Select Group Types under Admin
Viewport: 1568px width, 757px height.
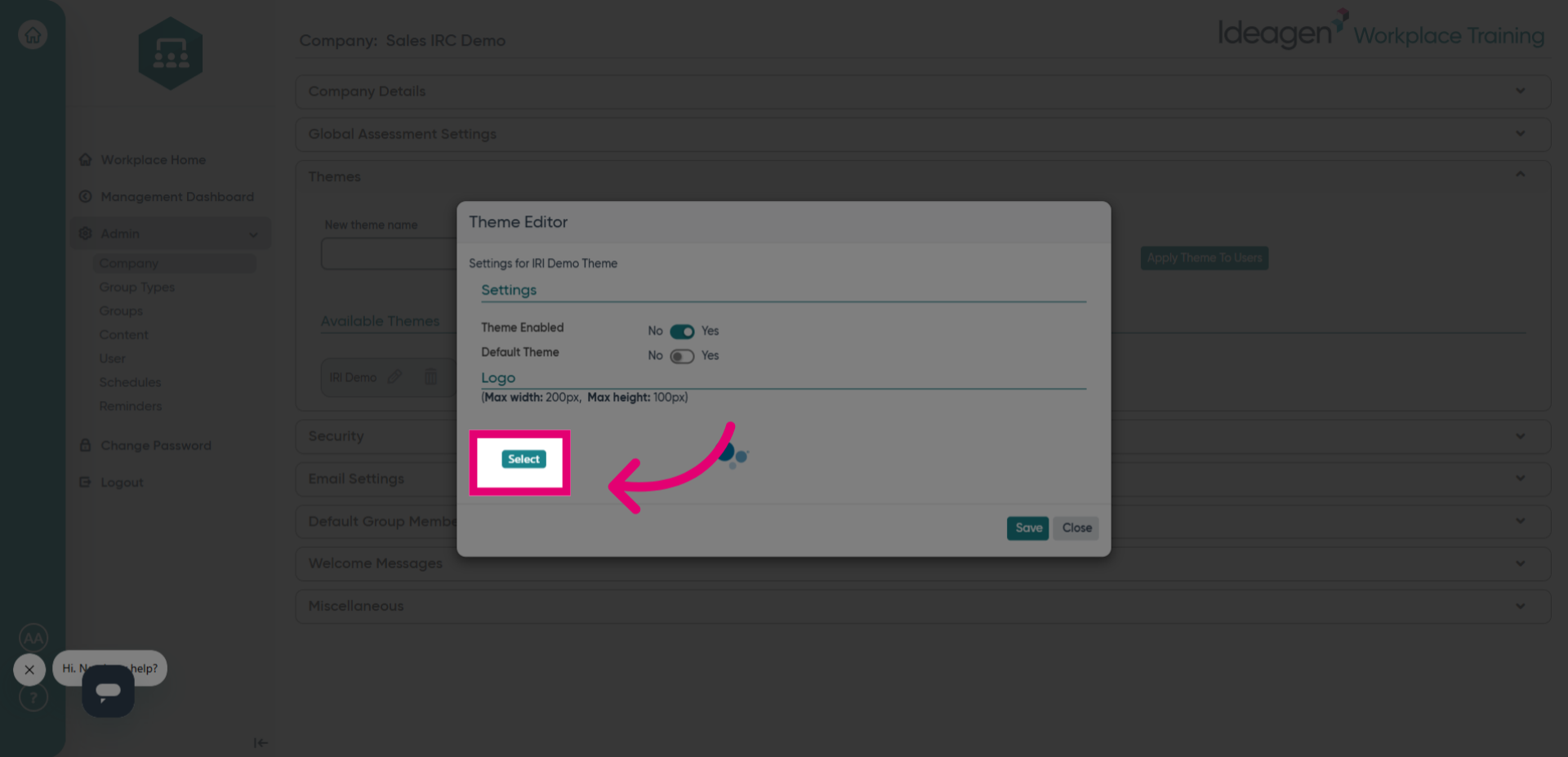[x=137, y=287]
